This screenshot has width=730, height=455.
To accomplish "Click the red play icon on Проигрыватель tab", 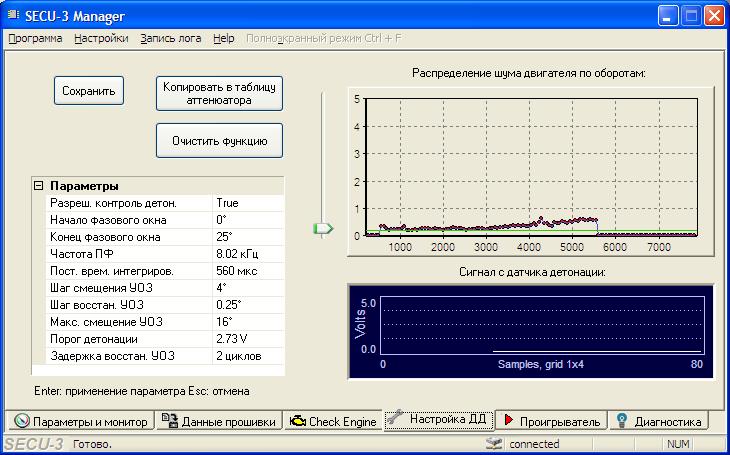I will (509, 420).
